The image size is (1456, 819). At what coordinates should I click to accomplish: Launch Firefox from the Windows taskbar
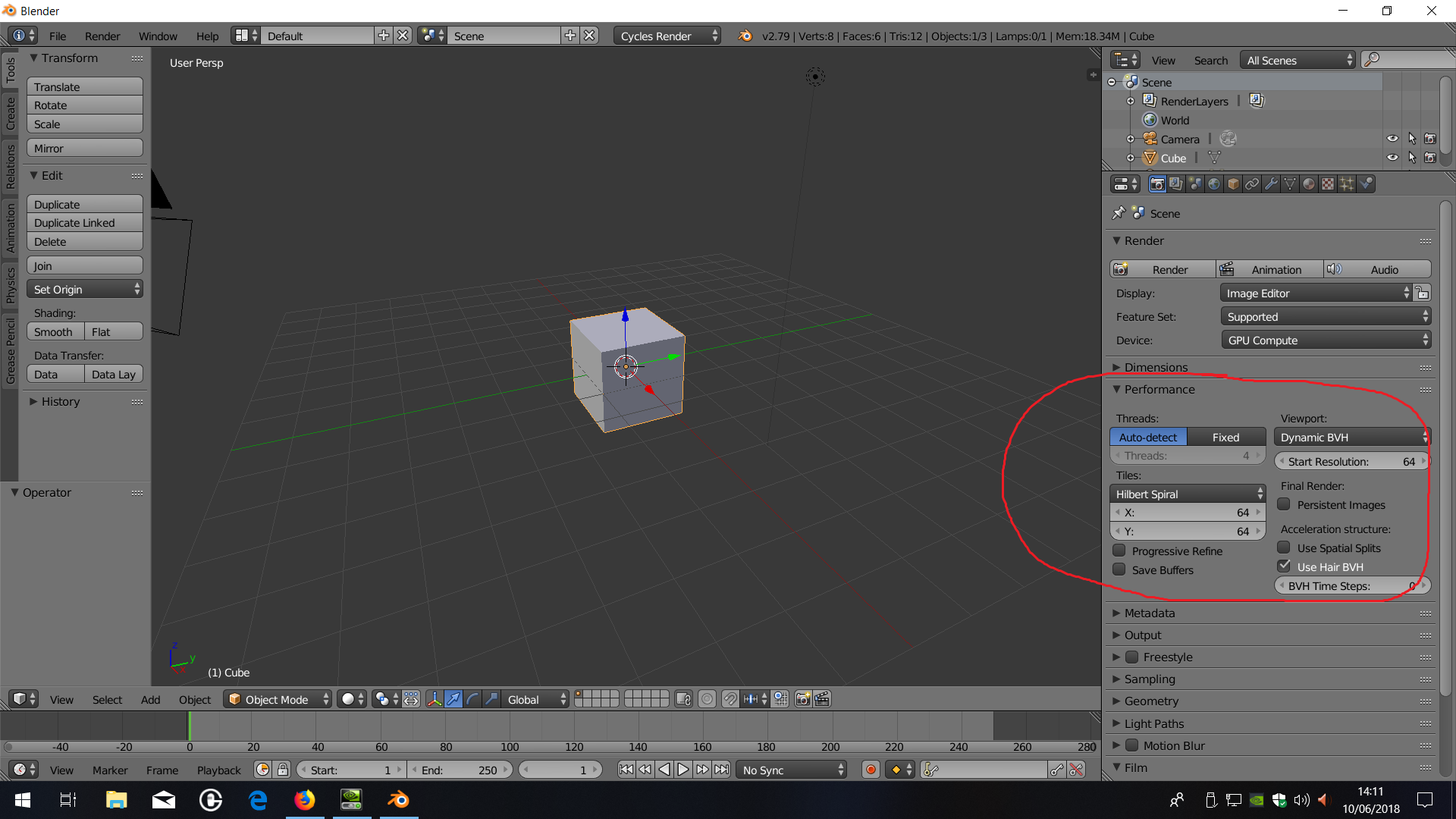point(305,800)
